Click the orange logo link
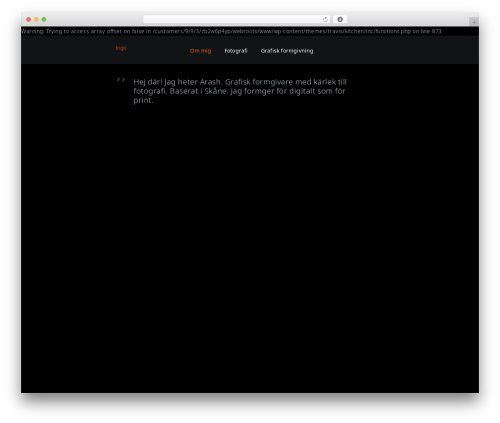This screenshot has height=423, width=500. (121, 48)
